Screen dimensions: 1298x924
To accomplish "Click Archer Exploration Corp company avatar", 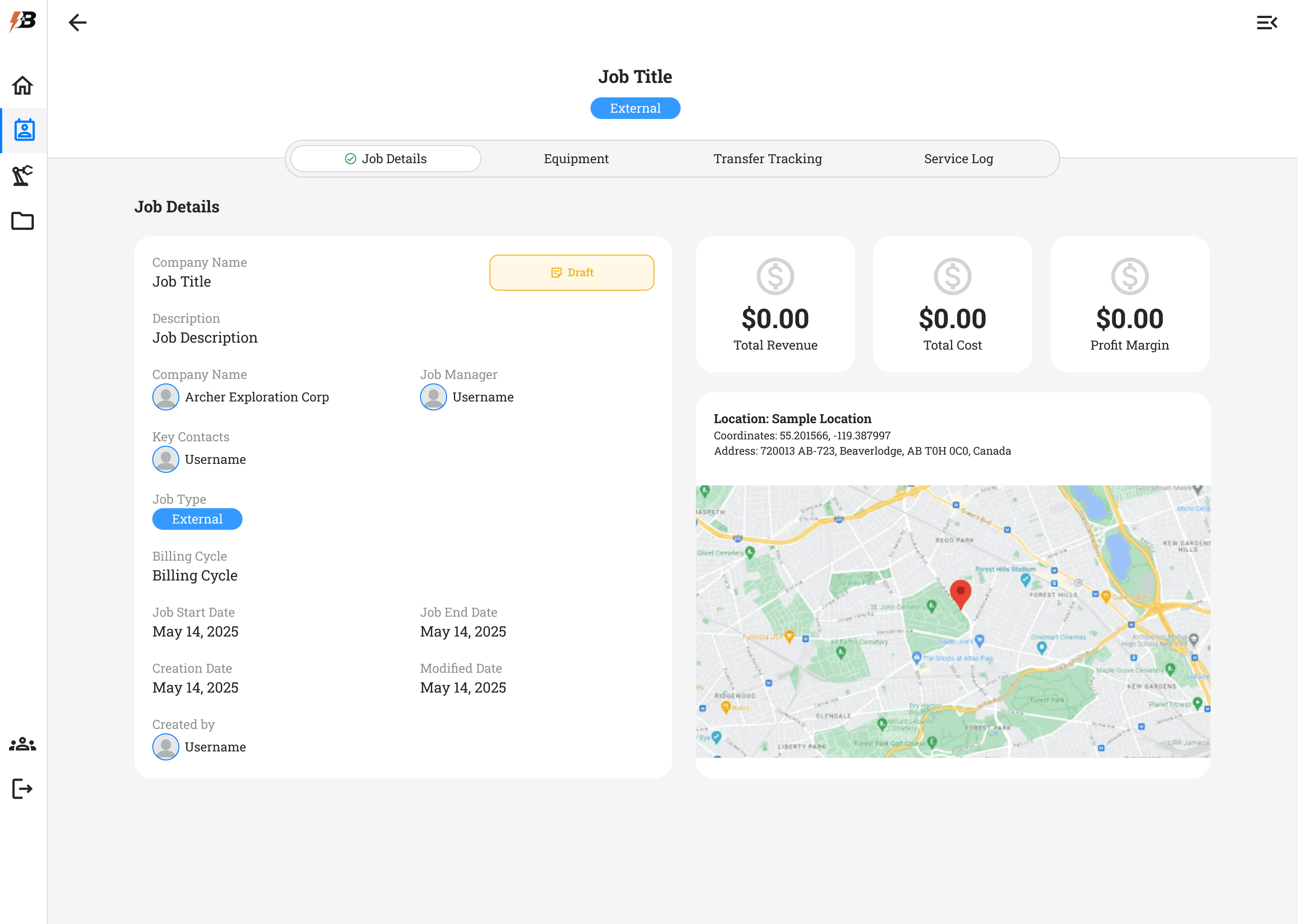I will (165, 397).
